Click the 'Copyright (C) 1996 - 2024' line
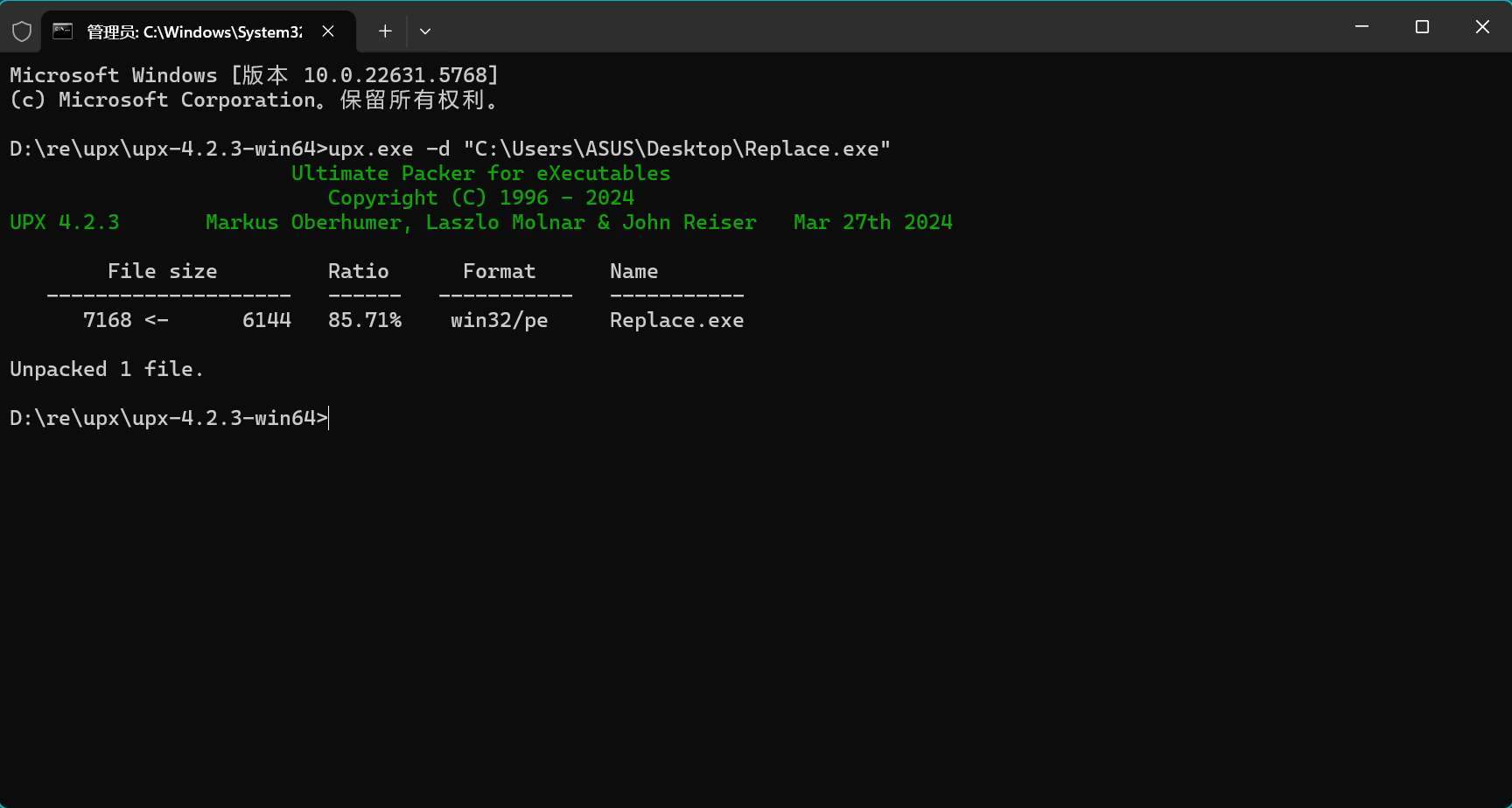The image size is (1512, 808). tap(481, 198)
